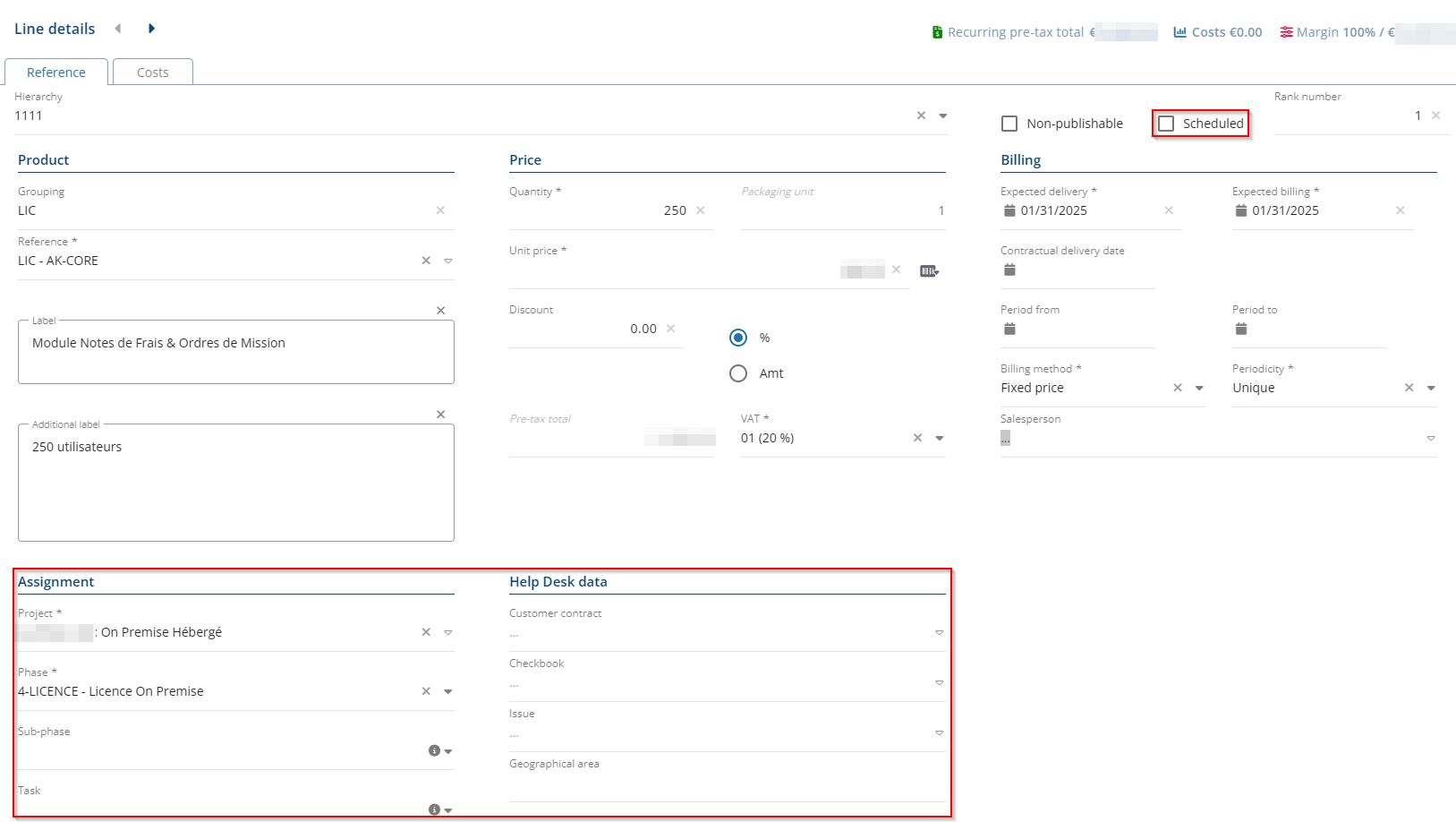Open the Billing method dropdown
This screenshot has width=1456, height=822.
tap(1199, 388)
